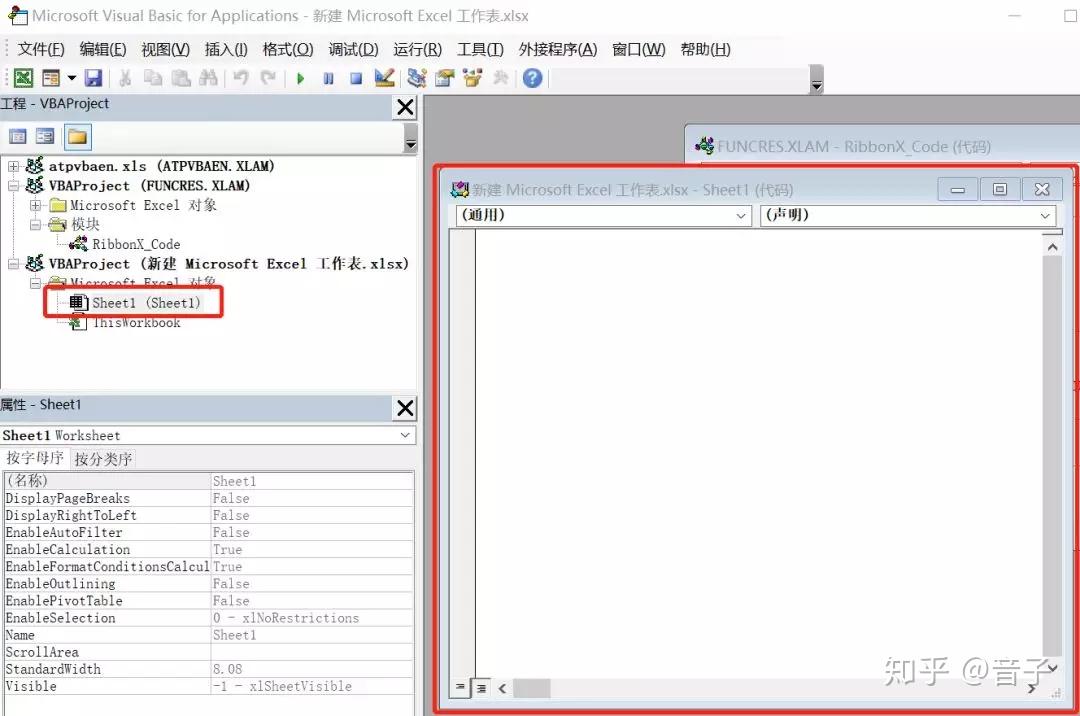The height and width of the screenshot is (716, 1080).
Task: Toggle Folders view in project panel
Action: click(77, 137)
